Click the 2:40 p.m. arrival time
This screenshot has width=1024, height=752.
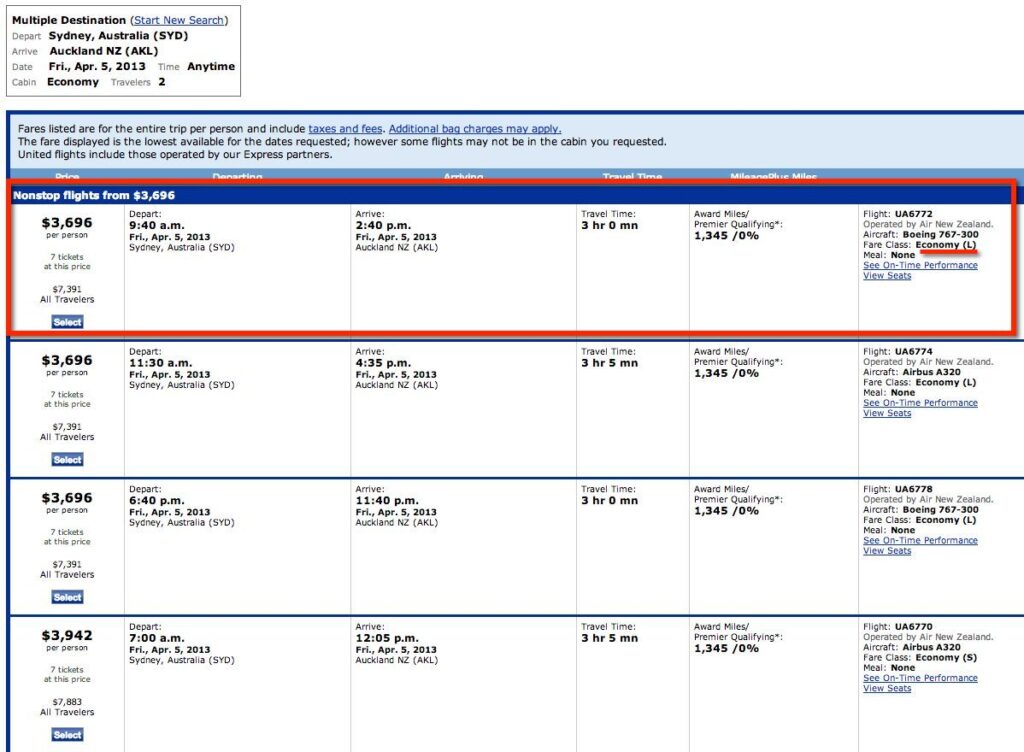coord(383,225)
